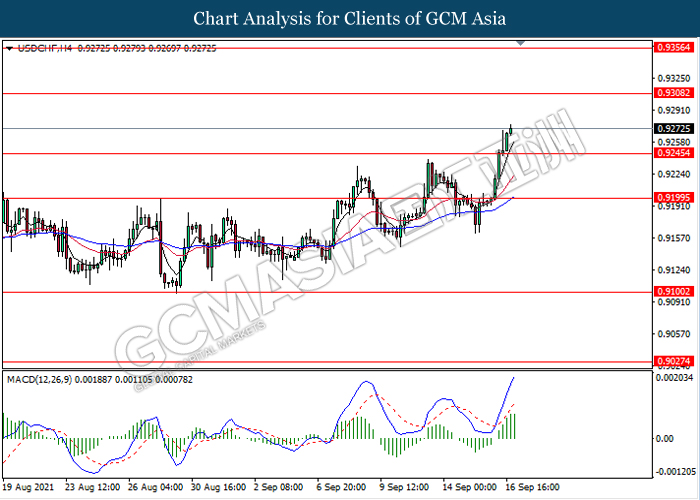This screenshot has height=500, width=700.
Task: Click the latest green MACD histogram bar
Action: (514, 425)
